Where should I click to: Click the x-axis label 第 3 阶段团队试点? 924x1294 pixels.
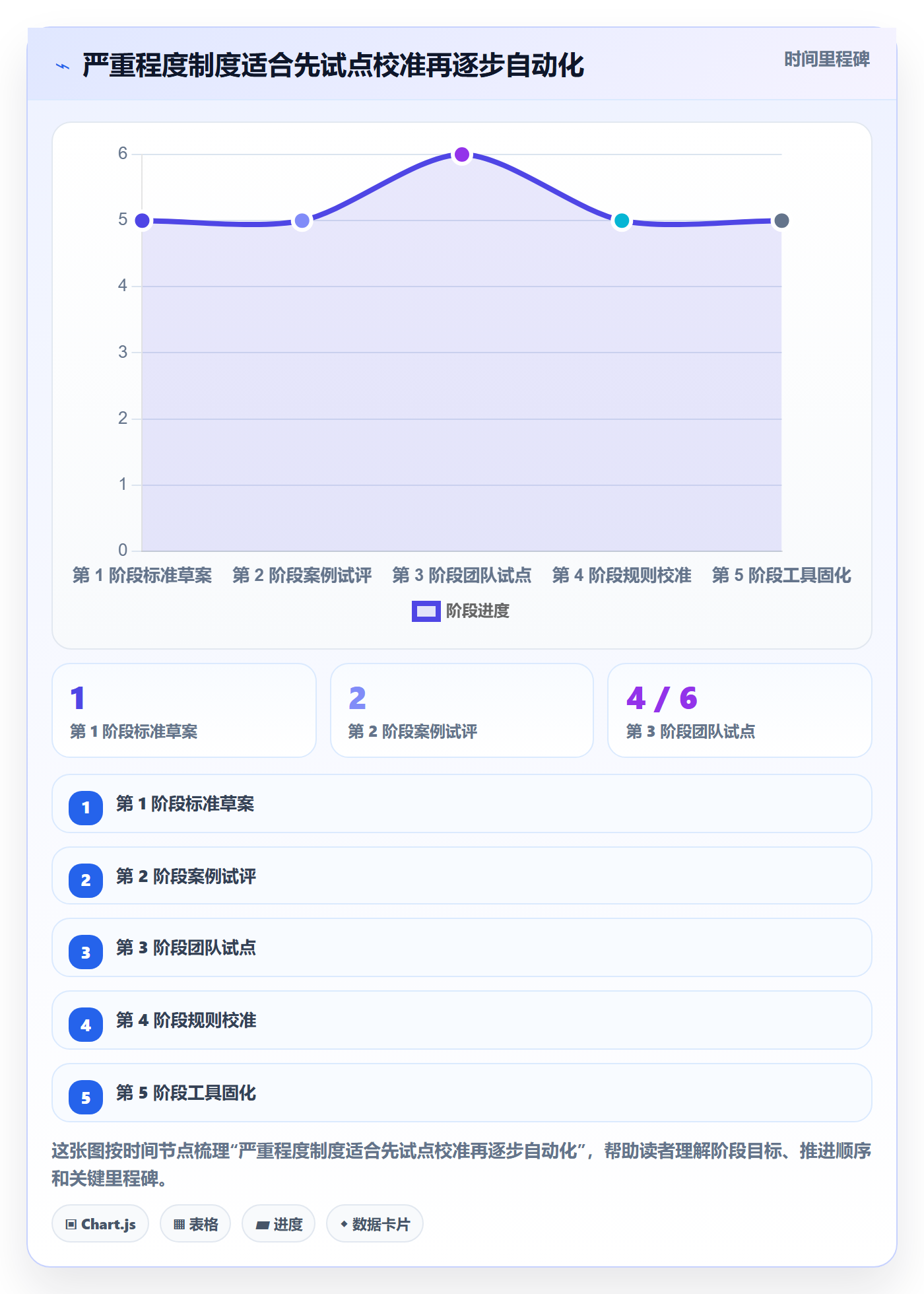(x=462, y=575)
